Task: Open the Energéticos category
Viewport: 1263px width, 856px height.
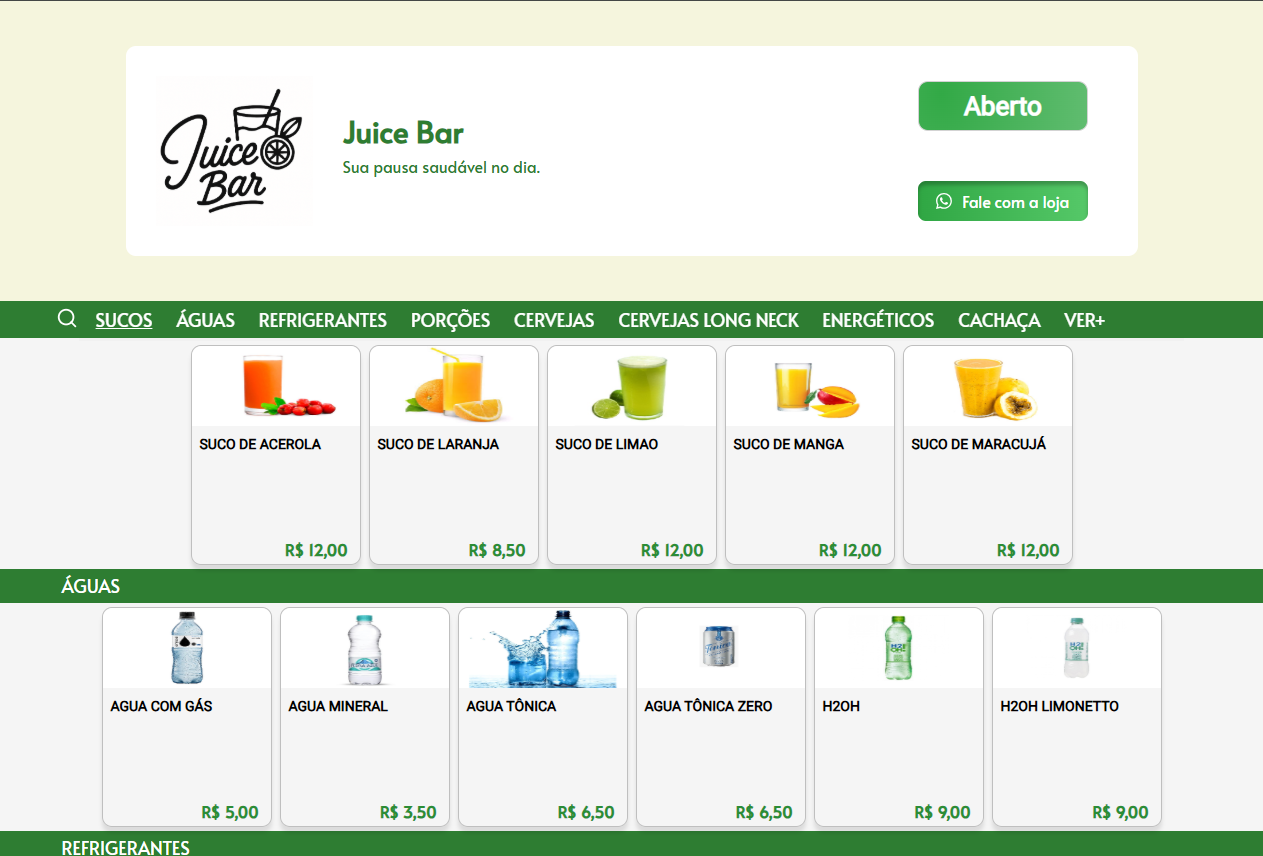Action: click(x=877, y=320)
